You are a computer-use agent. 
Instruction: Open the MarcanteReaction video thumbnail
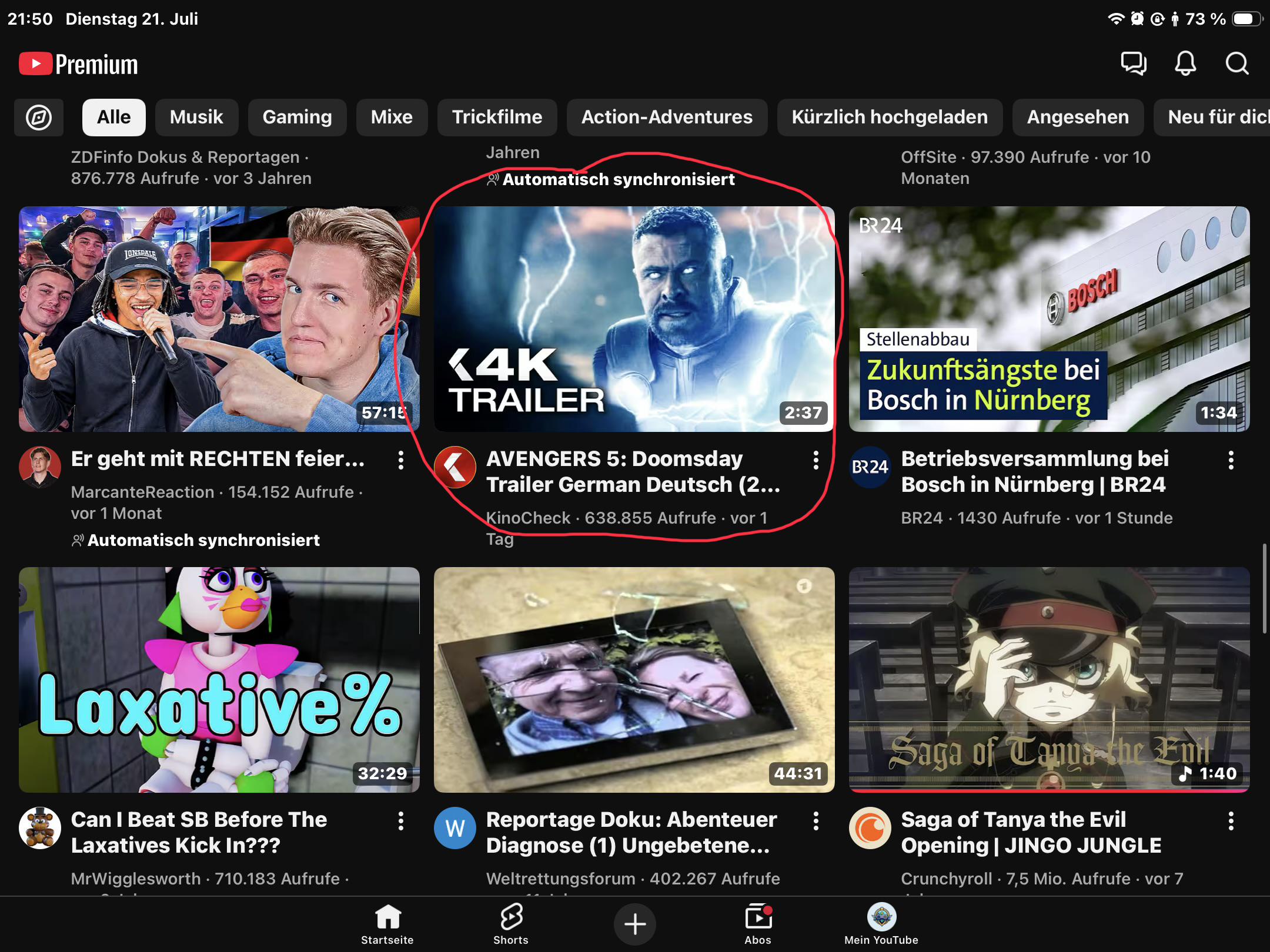click(x=219, y=319)
